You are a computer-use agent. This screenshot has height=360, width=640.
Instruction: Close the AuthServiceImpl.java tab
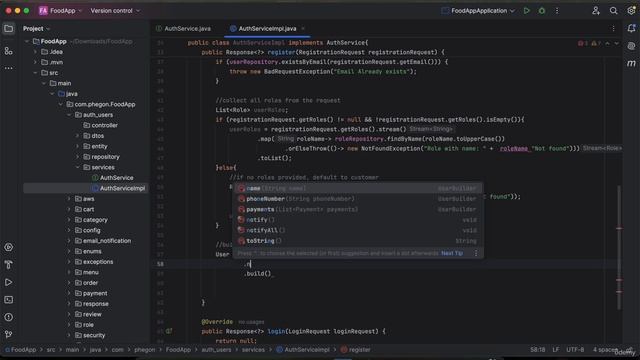[303, 29]
